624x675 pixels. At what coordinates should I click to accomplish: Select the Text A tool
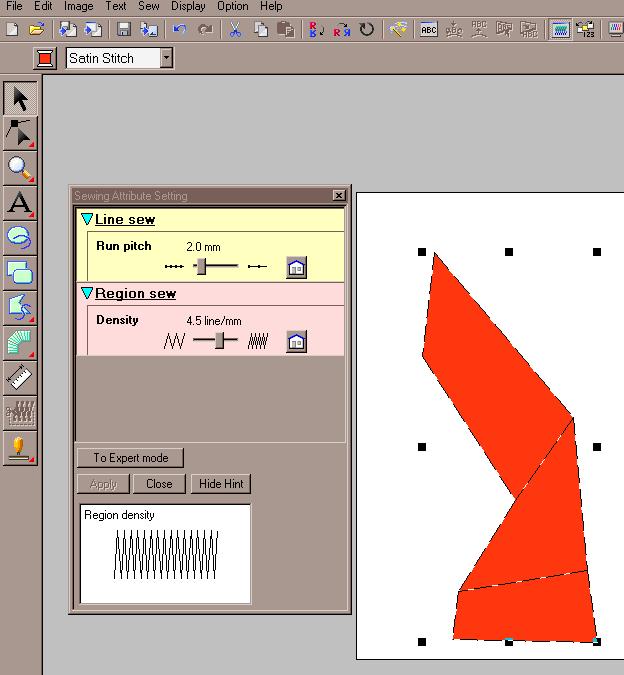pos(20,203)
